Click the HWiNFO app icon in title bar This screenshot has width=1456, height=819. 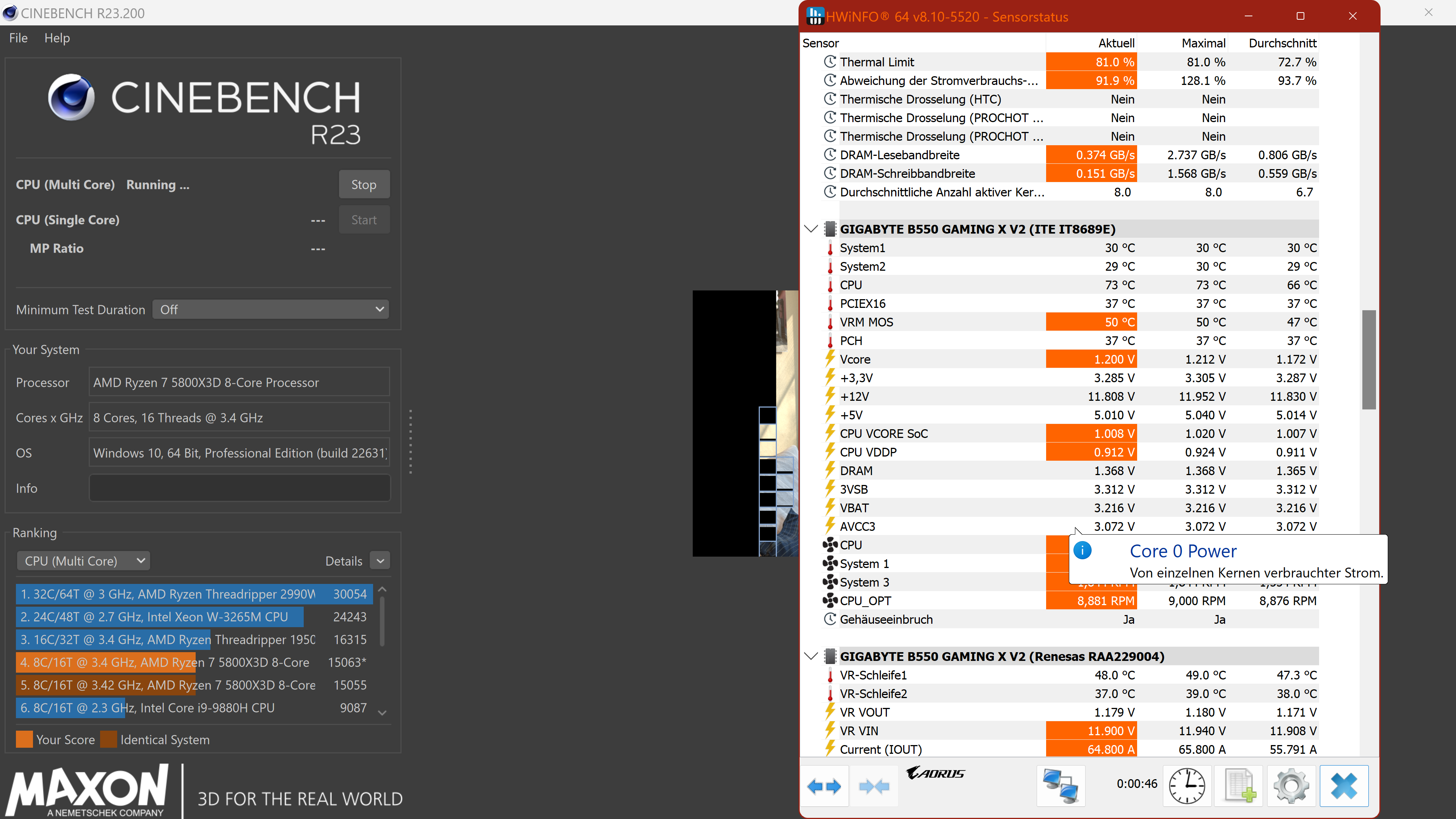pyautogui.click(x=814, y=16)
